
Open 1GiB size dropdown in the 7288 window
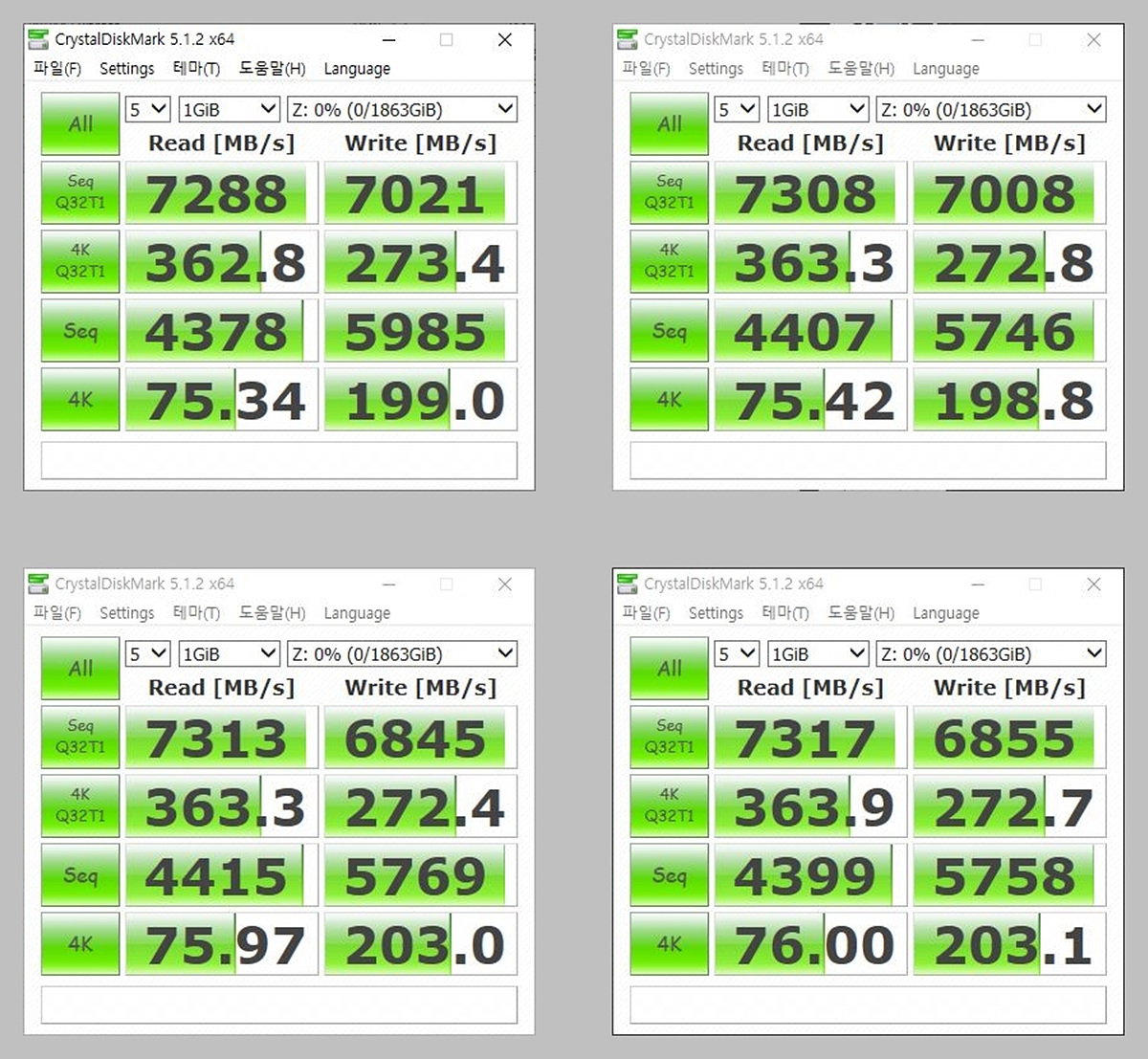[230, 109]
